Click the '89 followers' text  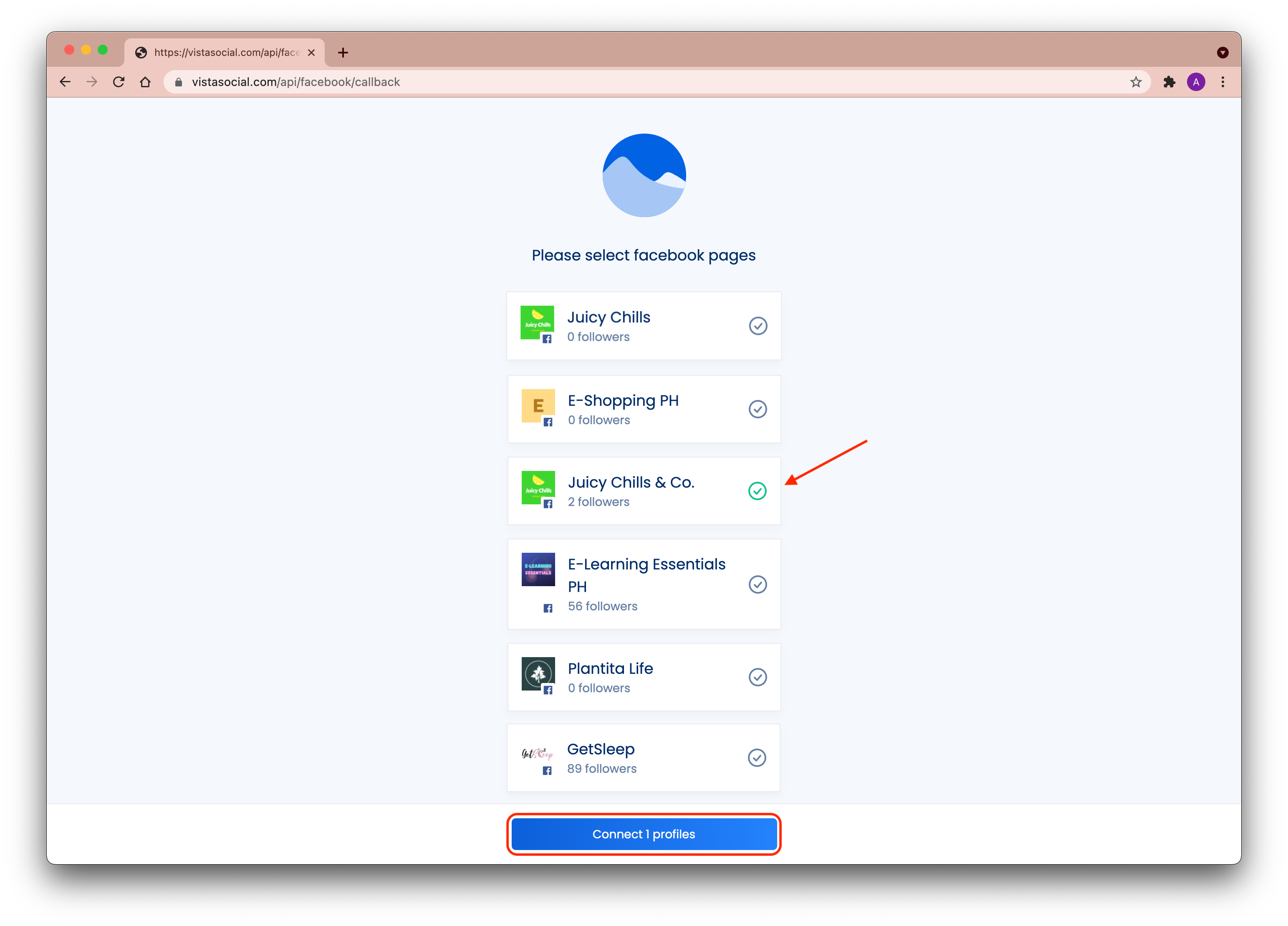[602, 769]
